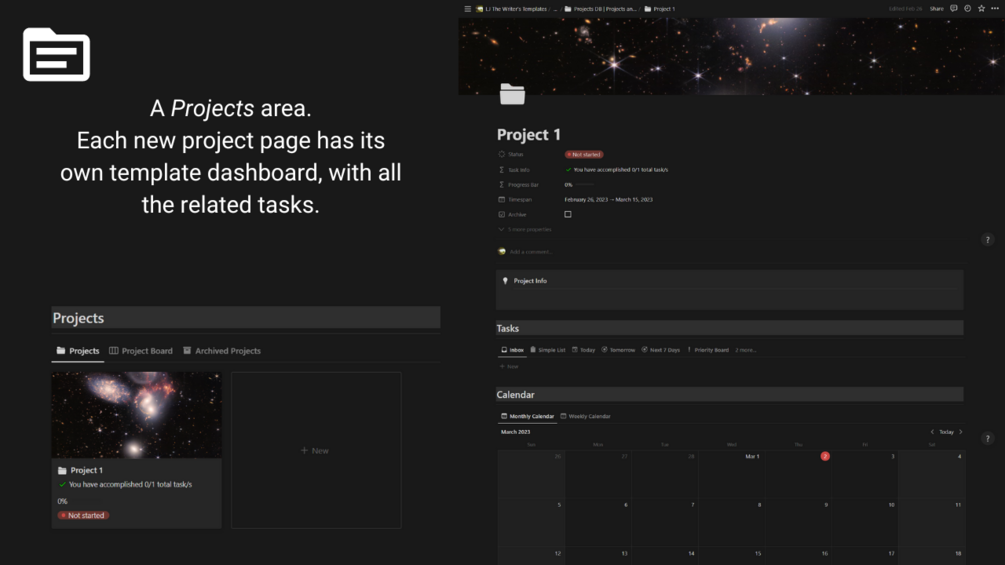Click the Project Info callout block
Viewport: 1005px width, 565px height.
click(x=729, y=290)
